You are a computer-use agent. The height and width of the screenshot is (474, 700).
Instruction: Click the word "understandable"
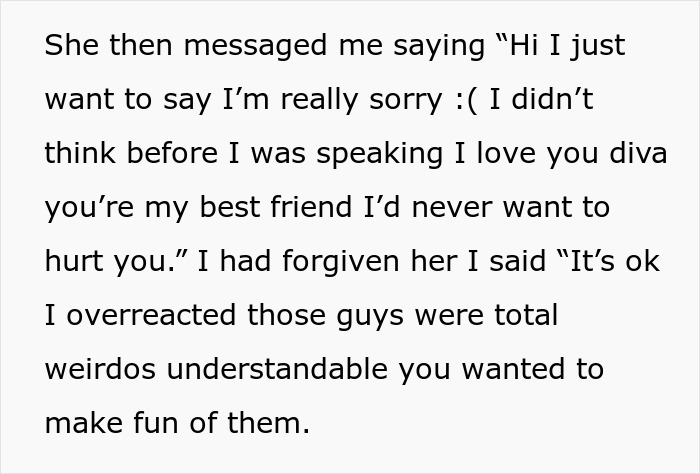coord(277,369)
